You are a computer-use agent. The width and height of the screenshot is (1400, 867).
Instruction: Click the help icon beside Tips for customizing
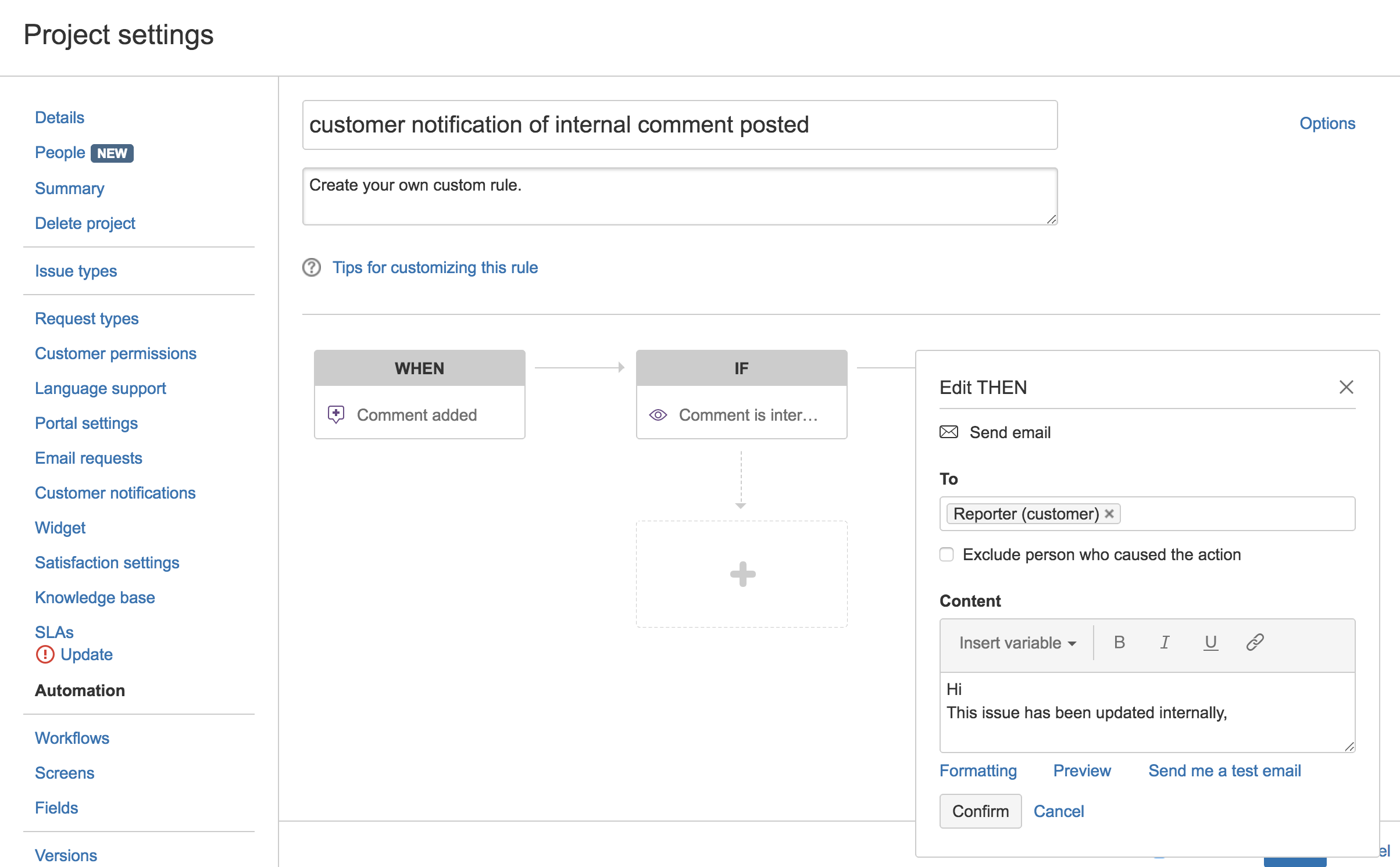tap(312, 267)
